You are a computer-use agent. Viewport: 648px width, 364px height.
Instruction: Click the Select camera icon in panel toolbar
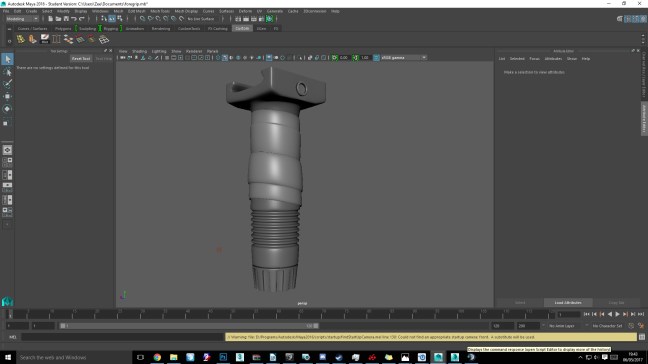(x=123, y=58)
